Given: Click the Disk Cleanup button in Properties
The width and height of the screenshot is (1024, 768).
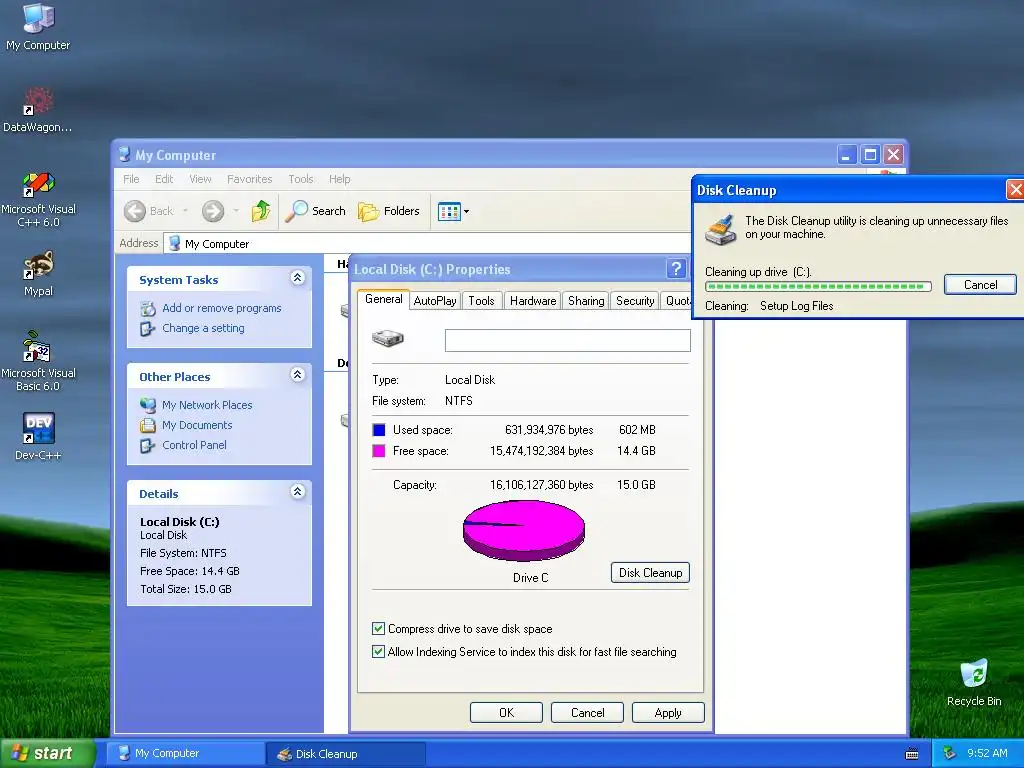Looking at the screenshot, I should tap(650, 573).
